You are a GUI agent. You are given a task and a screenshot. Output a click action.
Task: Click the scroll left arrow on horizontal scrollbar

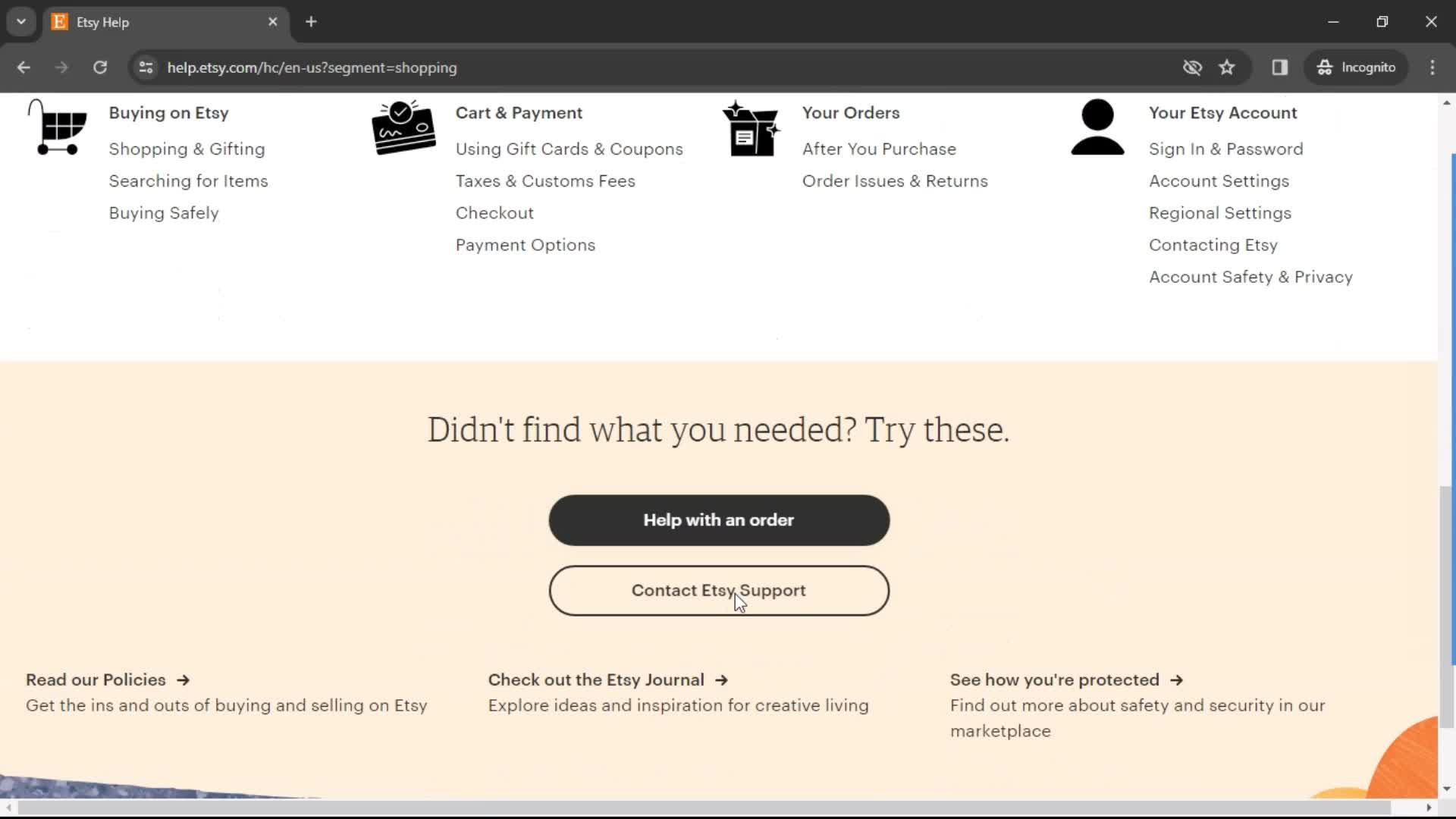point(8,808)
